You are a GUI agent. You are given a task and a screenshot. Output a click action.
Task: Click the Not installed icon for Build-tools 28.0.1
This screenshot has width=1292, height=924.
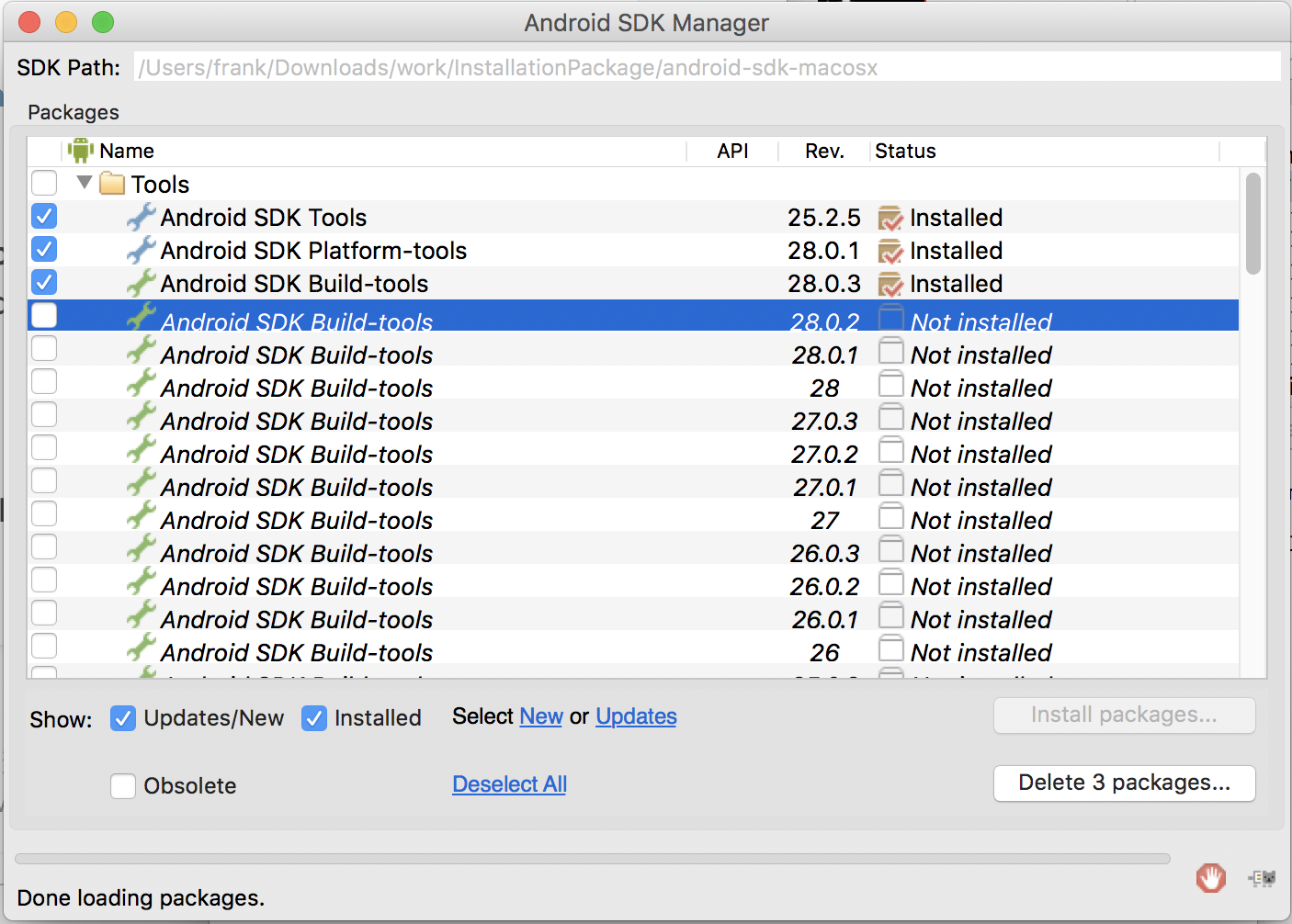click(x=890, y=351)
